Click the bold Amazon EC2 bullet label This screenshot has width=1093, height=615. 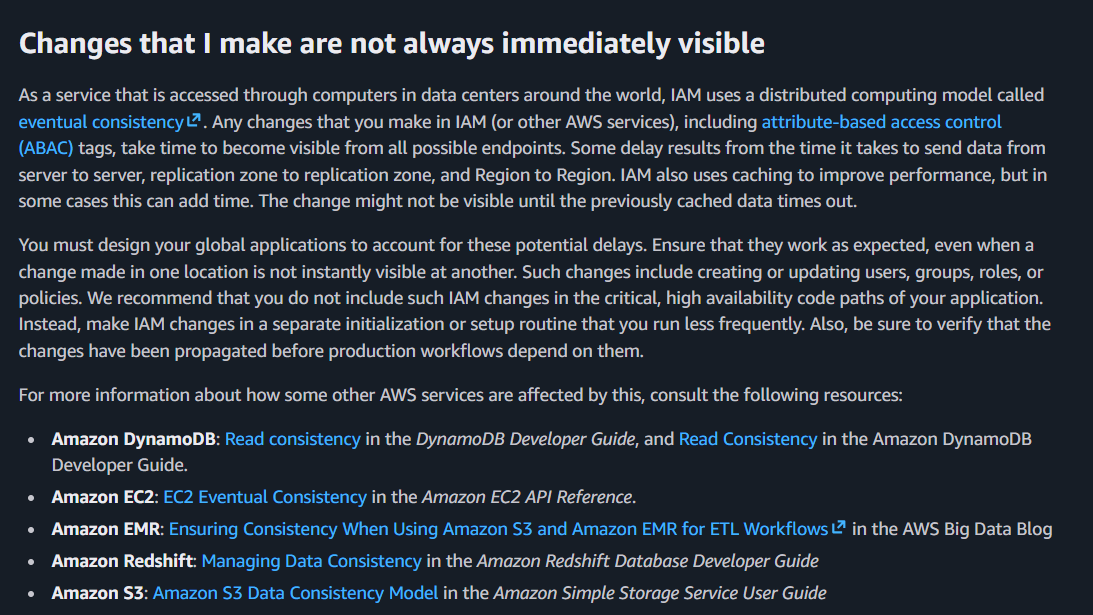pos(103,497)
